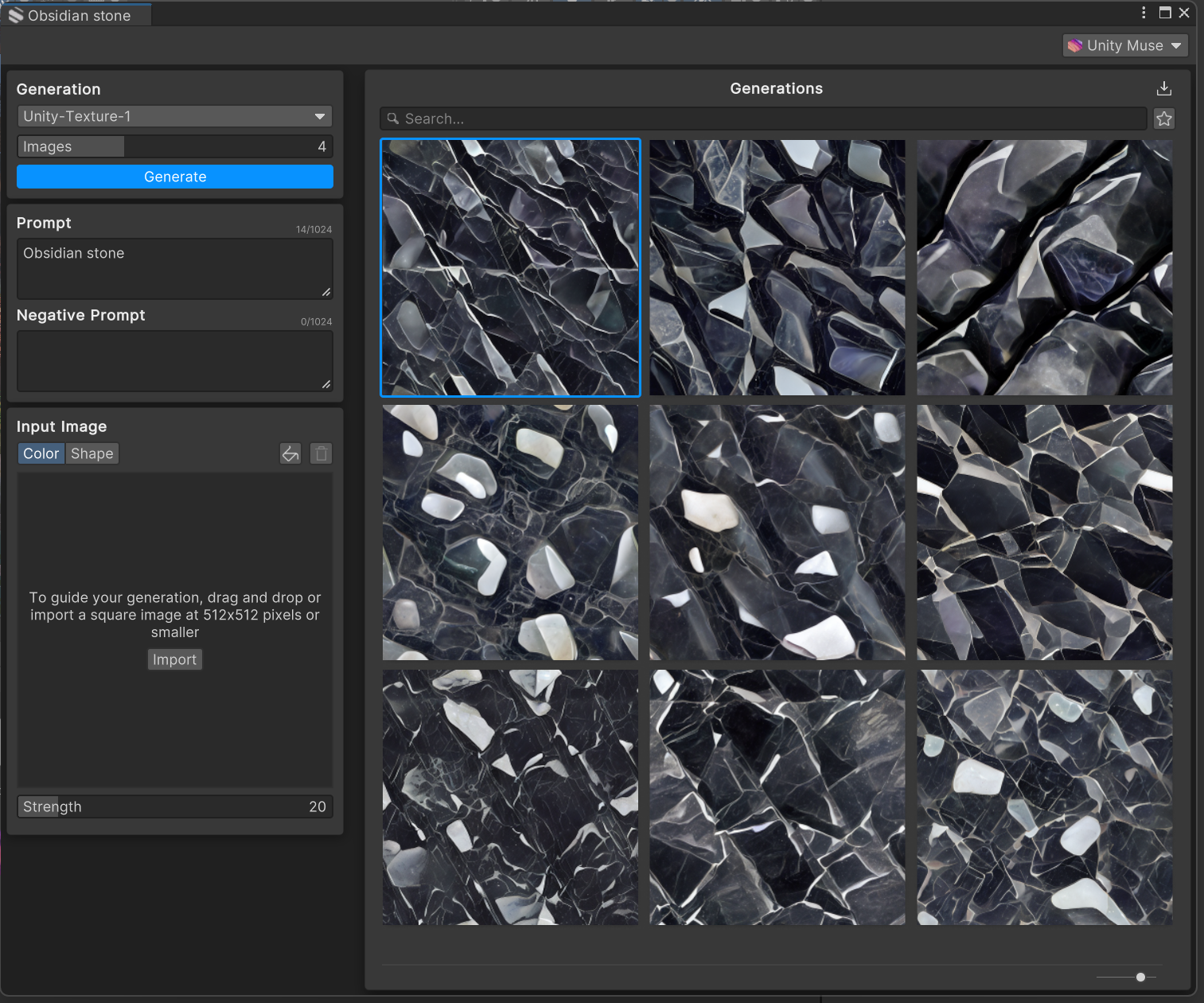Adjust the thumbnail size slider
Image resolution: width=1204 pixels, height=1003 pixels.
1140,977
